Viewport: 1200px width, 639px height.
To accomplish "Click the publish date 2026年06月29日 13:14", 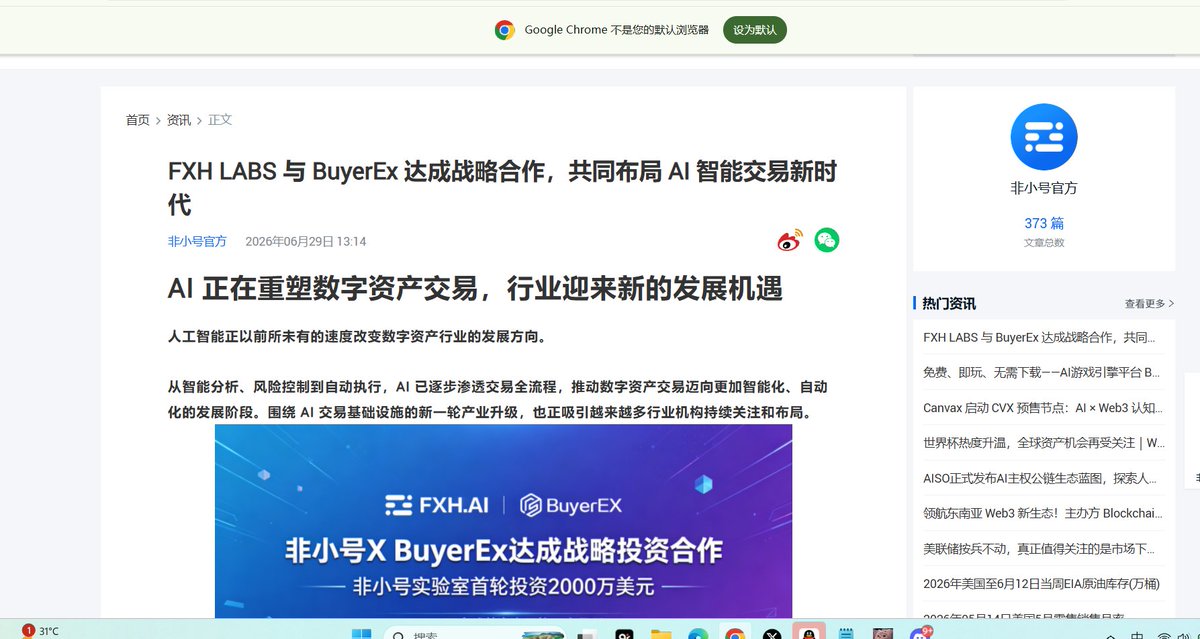I will tap(306, 241).
